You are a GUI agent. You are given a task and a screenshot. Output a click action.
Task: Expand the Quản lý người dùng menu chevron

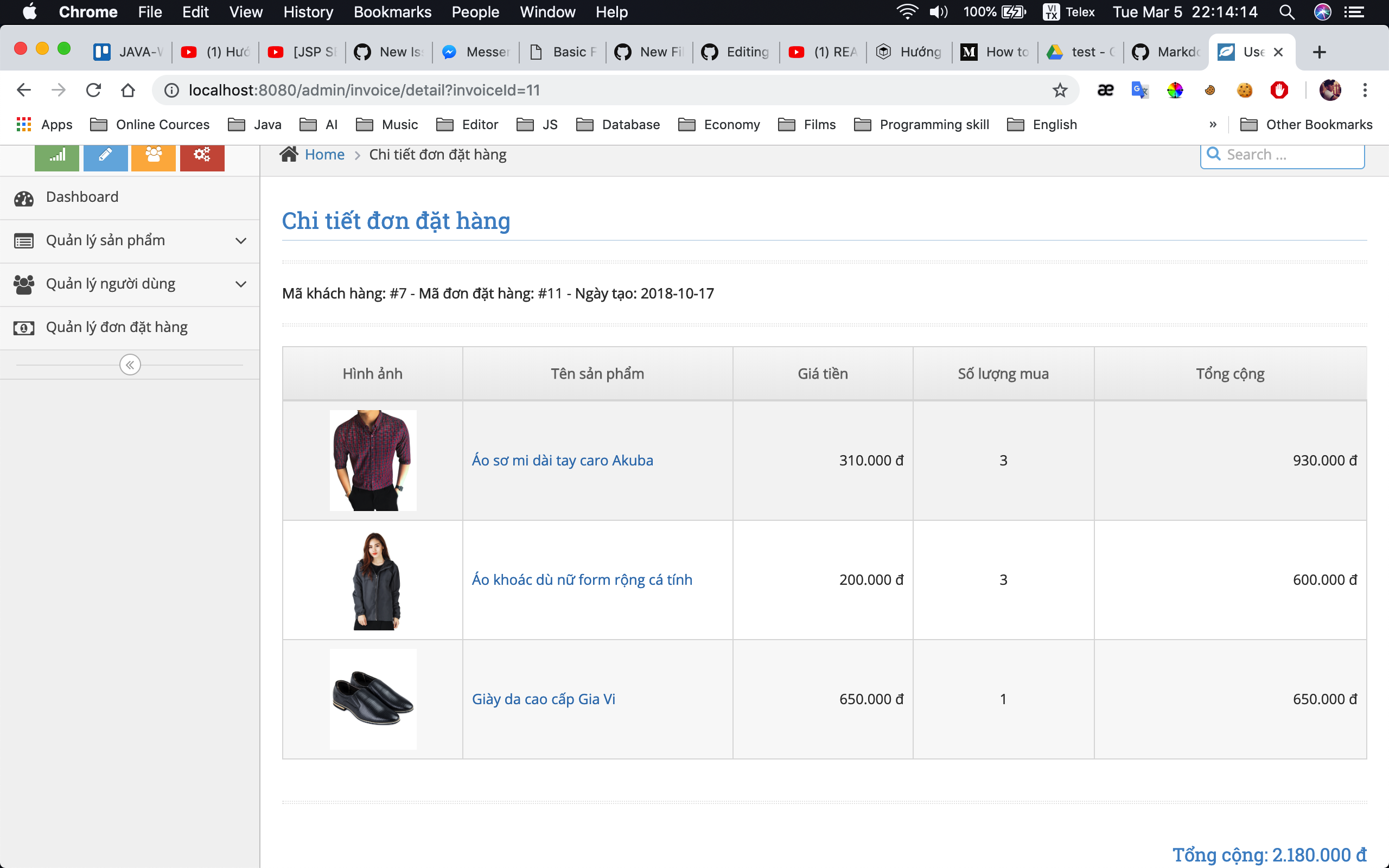point(241,284)
